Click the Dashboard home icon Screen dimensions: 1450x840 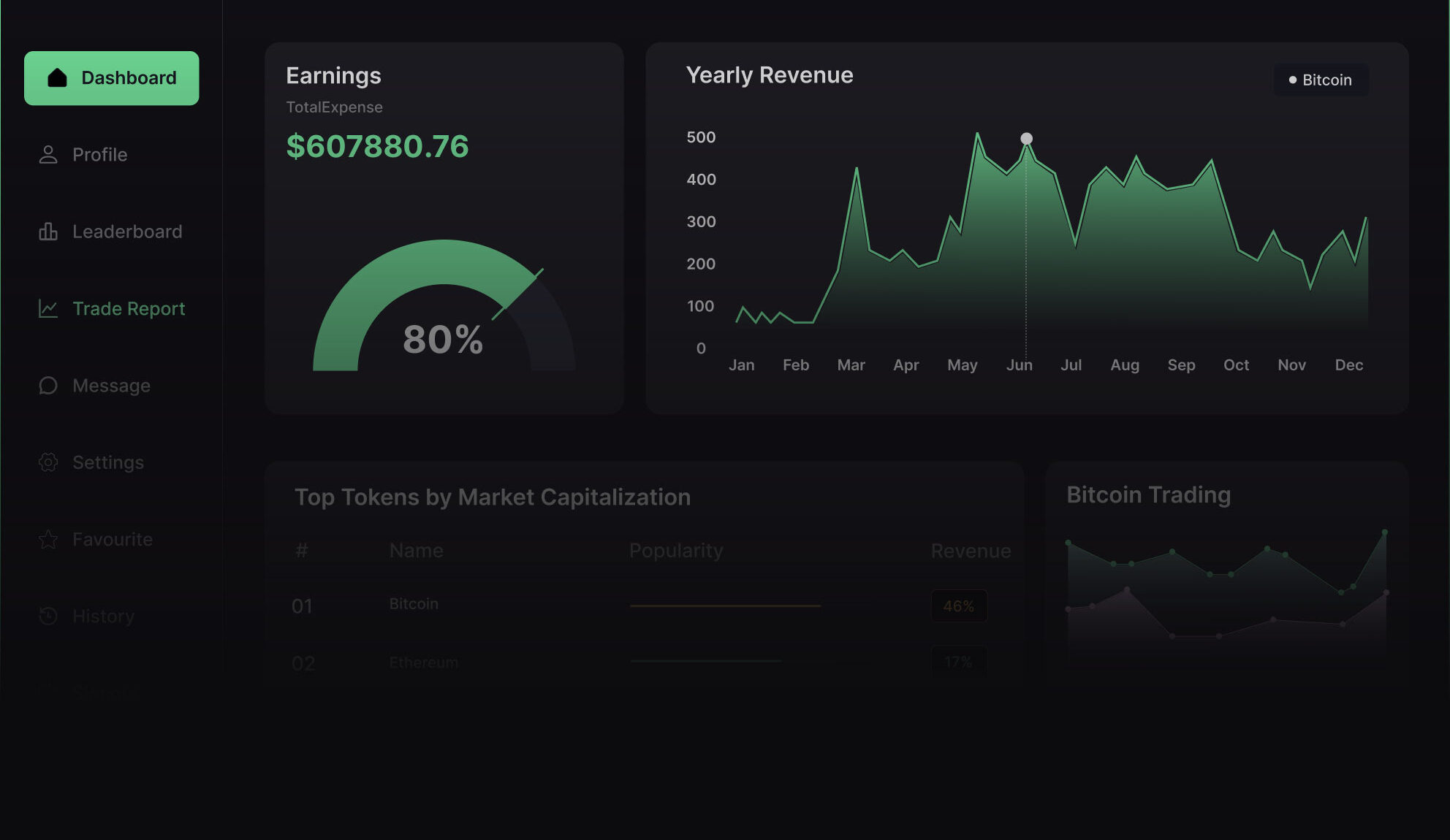(x=57, y=78)
